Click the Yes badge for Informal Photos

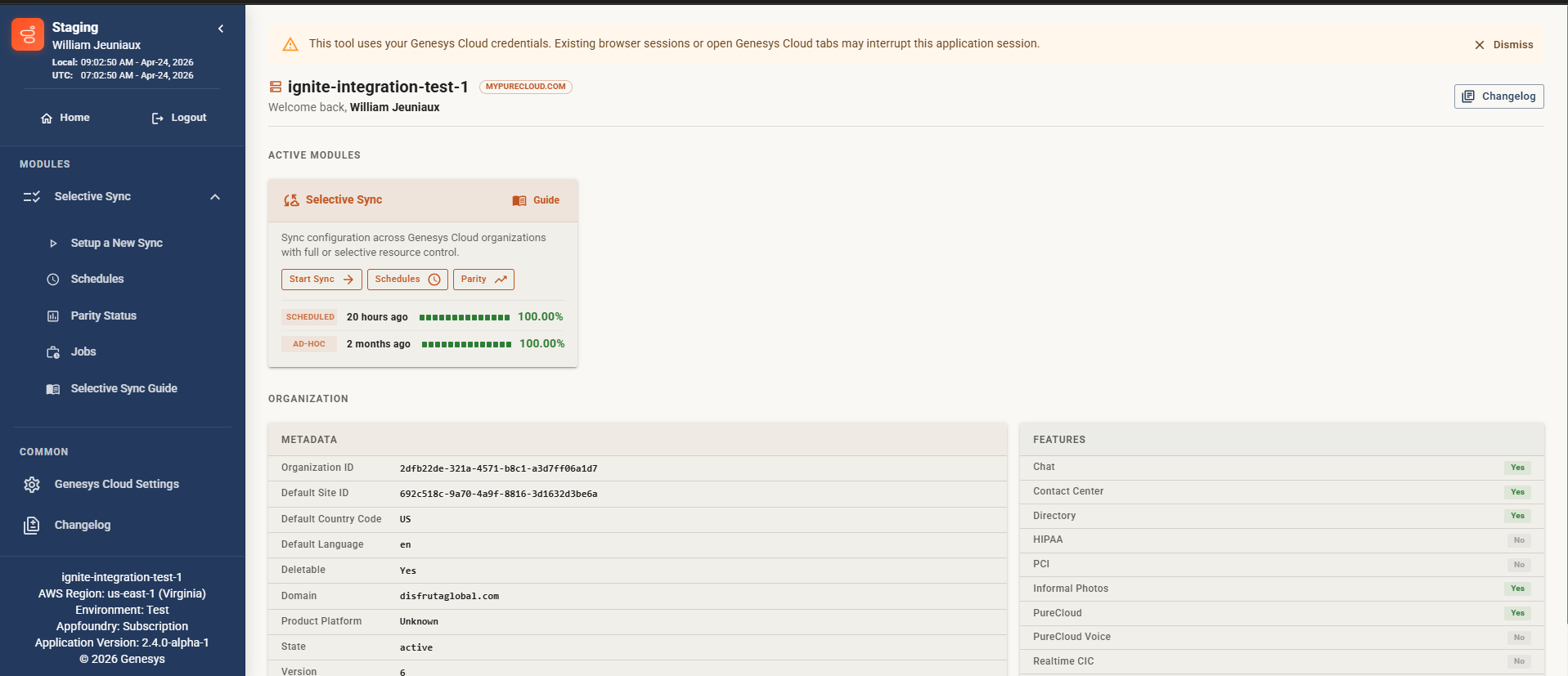1517,589
